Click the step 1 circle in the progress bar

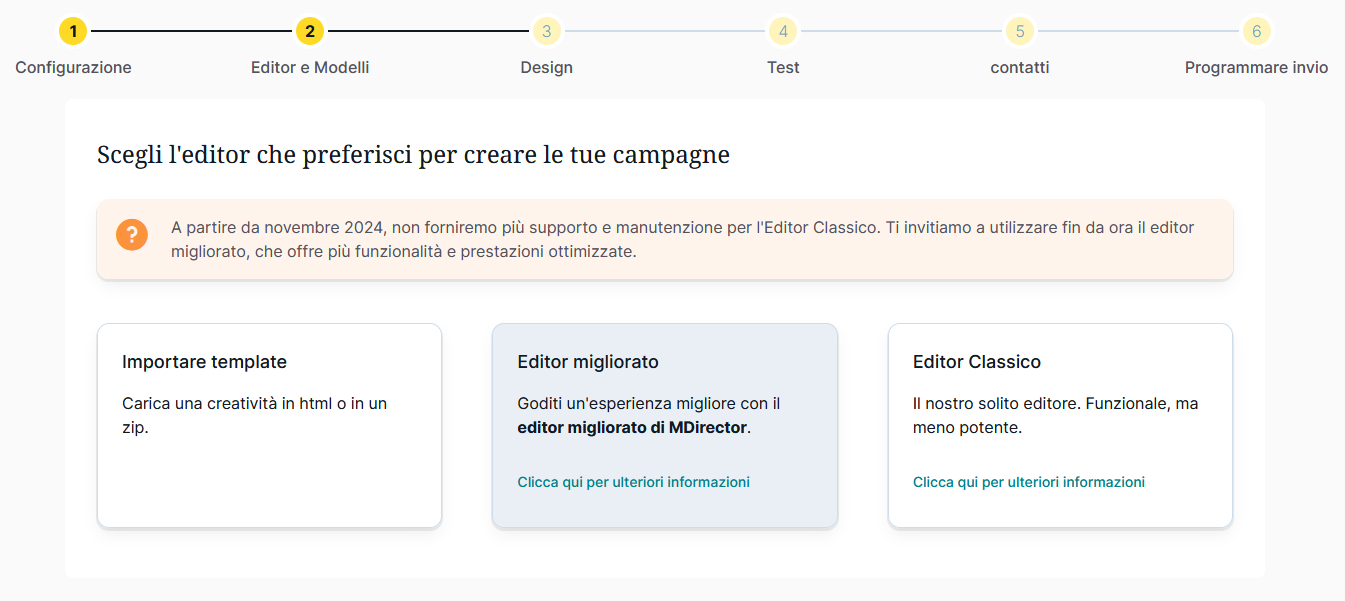(73, 32)
